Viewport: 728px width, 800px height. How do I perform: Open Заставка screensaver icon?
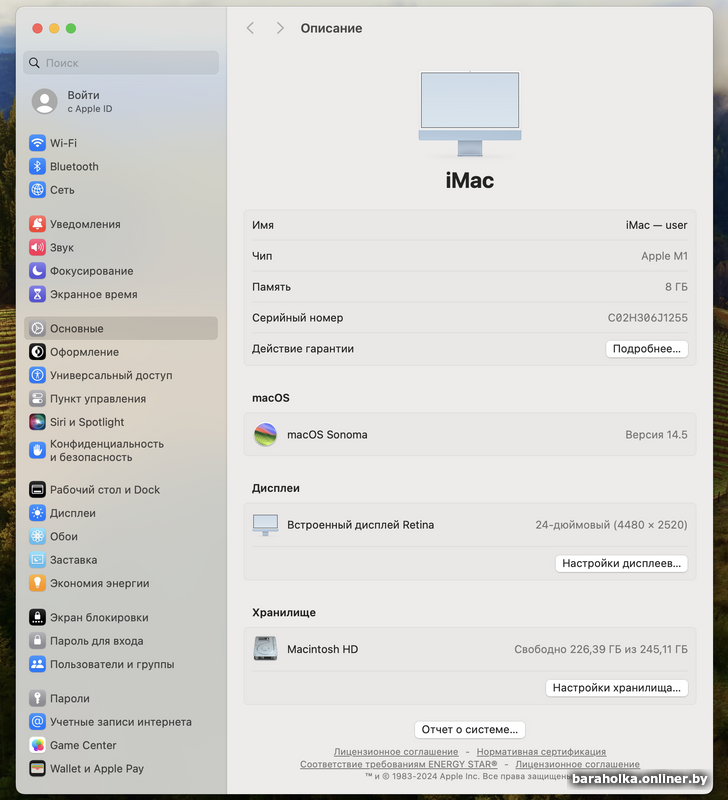tap(37, 560)
